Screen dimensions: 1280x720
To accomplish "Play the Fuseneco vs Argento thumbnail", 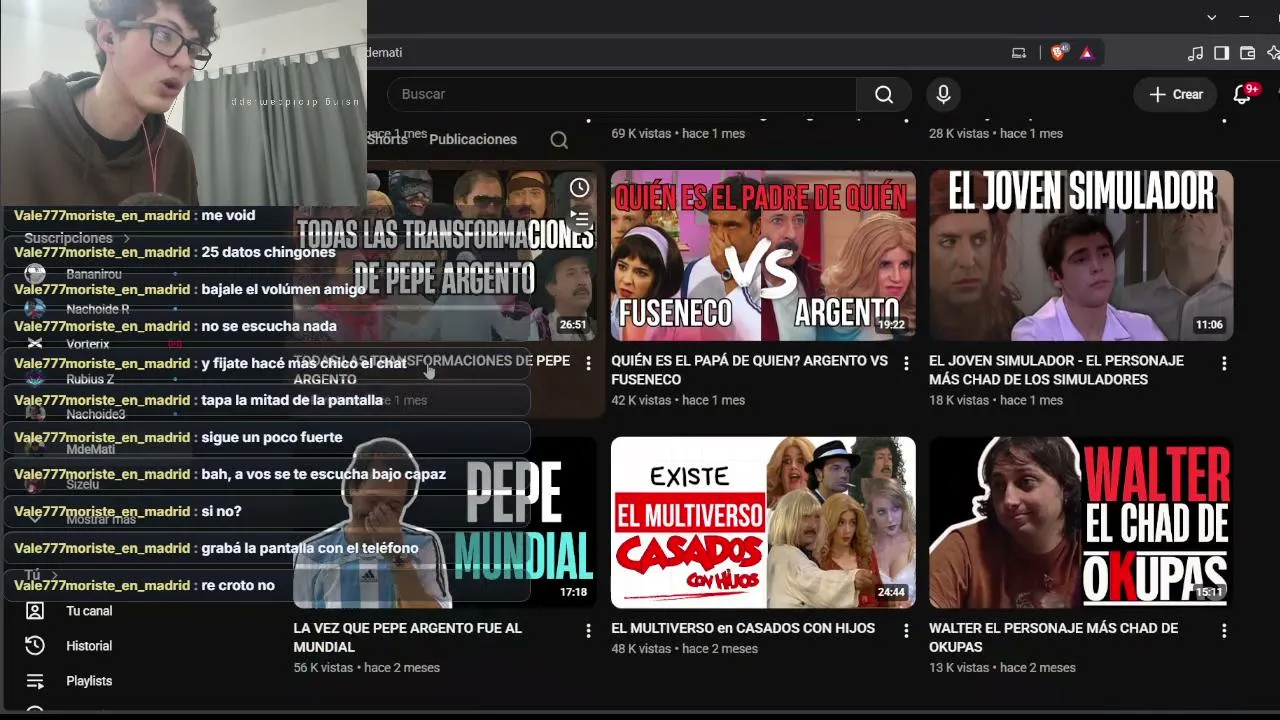I will (x=763, y=255).
